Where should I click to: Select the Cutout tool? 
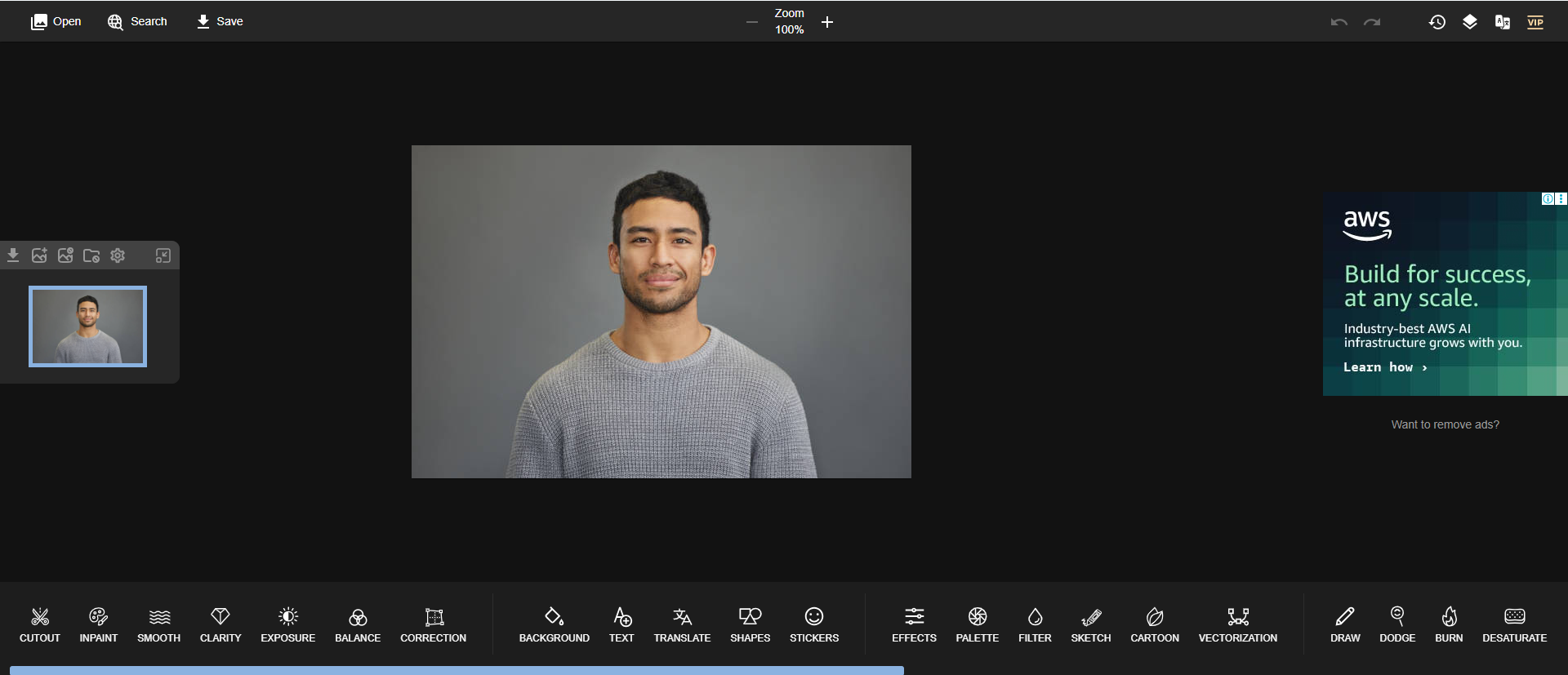[x=39, y=625]
